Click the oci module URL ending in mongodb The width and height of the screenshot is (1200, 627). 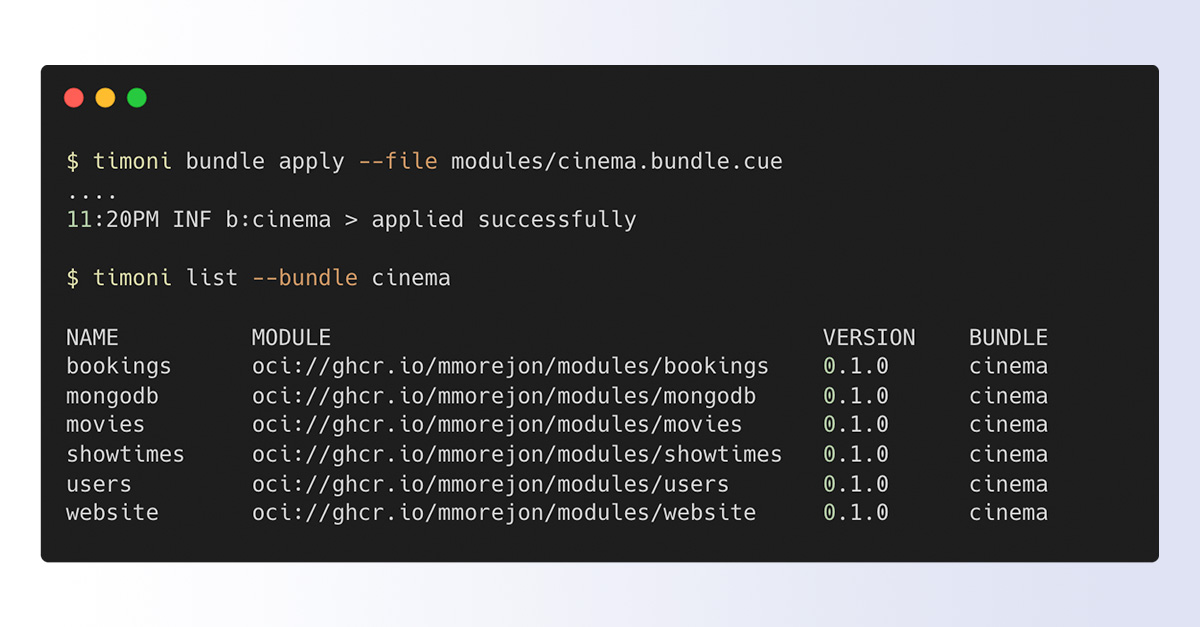coord(504,396)
